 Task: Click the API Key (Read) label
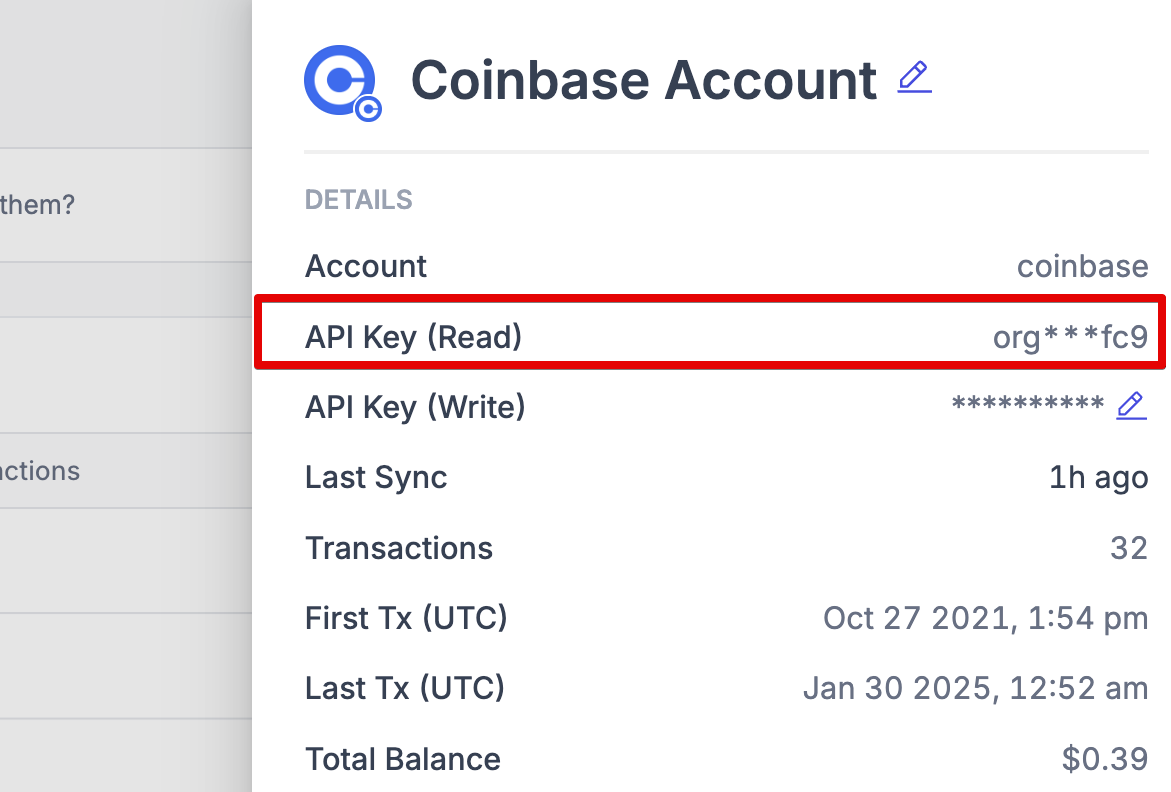(413, 337)
